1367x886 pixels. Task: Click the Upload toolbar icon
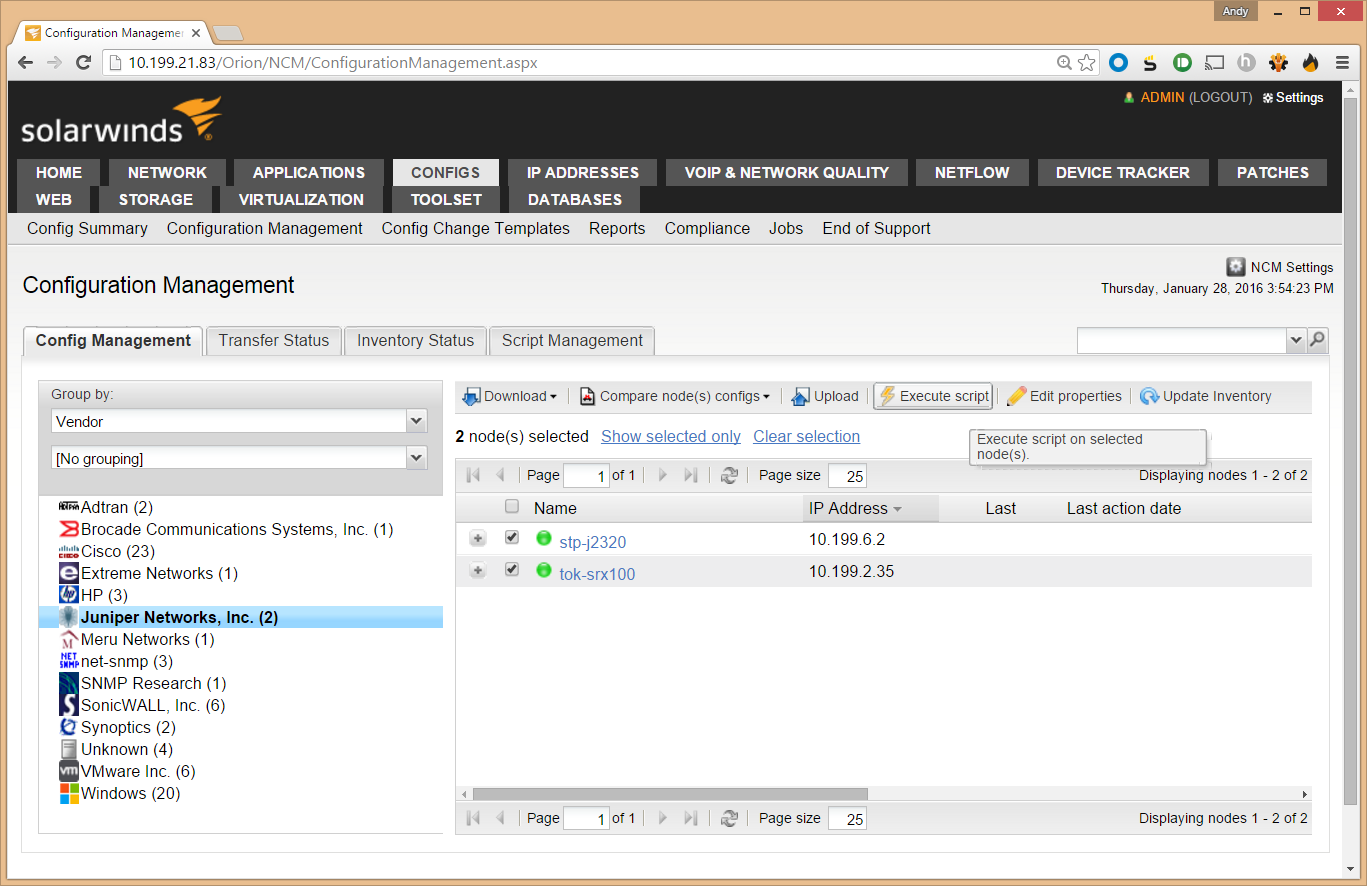tap(800, 397)
